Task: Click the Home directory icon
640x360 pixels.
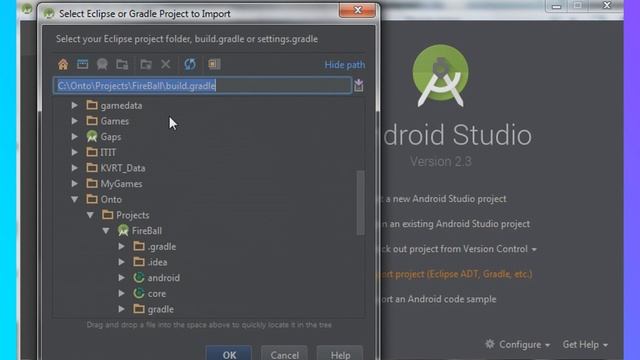Action: click(63, 64)
